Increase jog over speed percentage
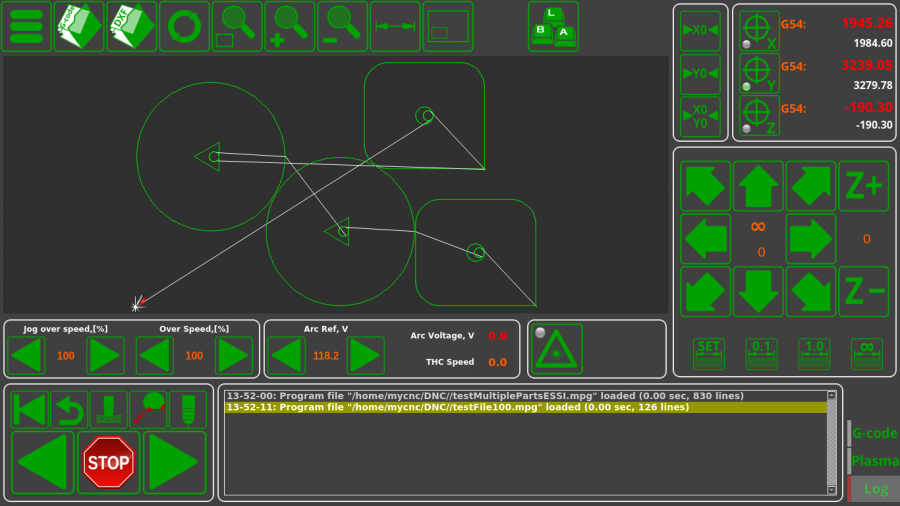The width and height of the screenshot is (900, 506). [105, 356]
